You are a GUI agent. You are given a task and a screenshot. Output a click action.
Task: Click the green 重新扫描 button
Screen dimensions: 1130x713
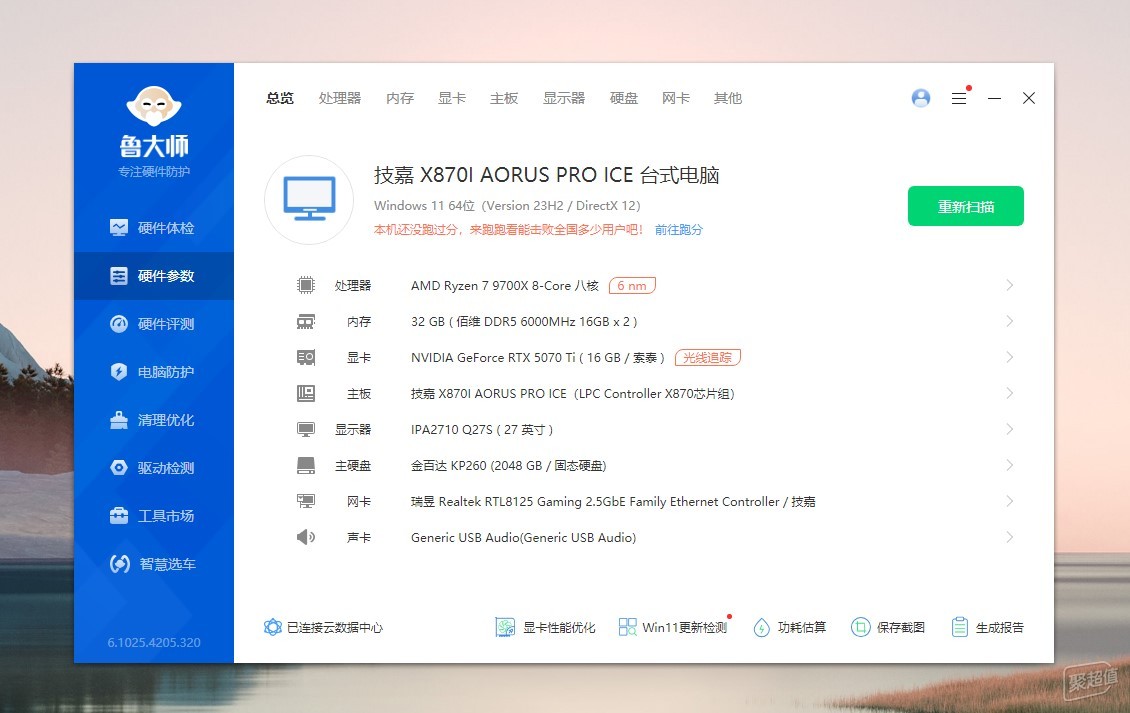[966, 206]
